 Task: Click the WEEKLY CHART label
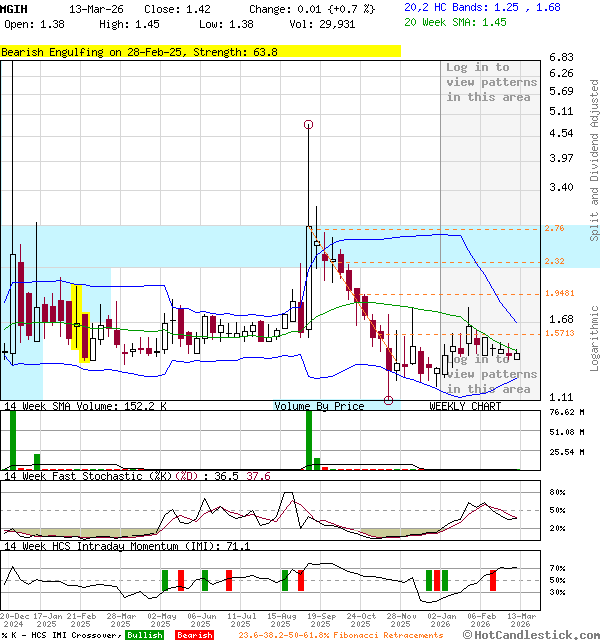pos(465,406)
